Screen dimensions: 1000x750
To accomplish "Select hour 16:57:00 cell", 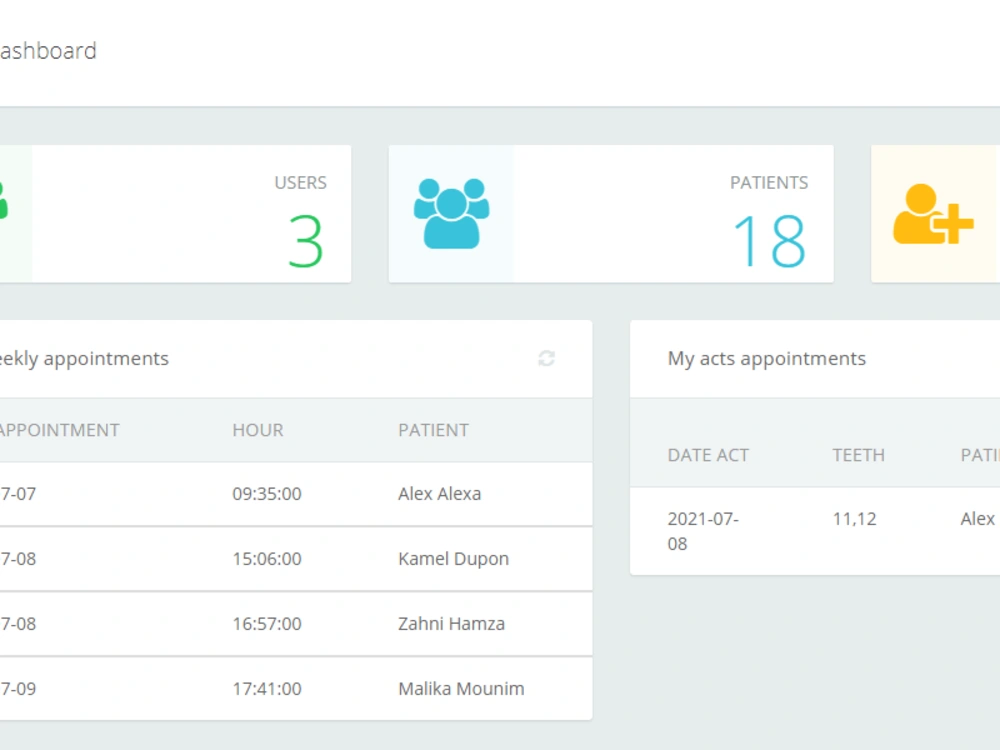I will pyautogui.click(x=267, y=624).
